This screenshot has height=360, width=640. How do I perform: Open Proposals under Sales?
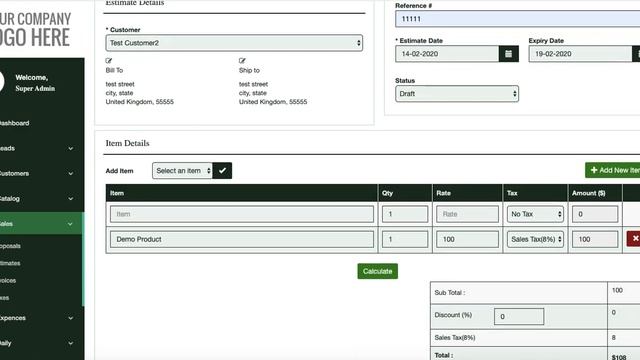point(10,246)
